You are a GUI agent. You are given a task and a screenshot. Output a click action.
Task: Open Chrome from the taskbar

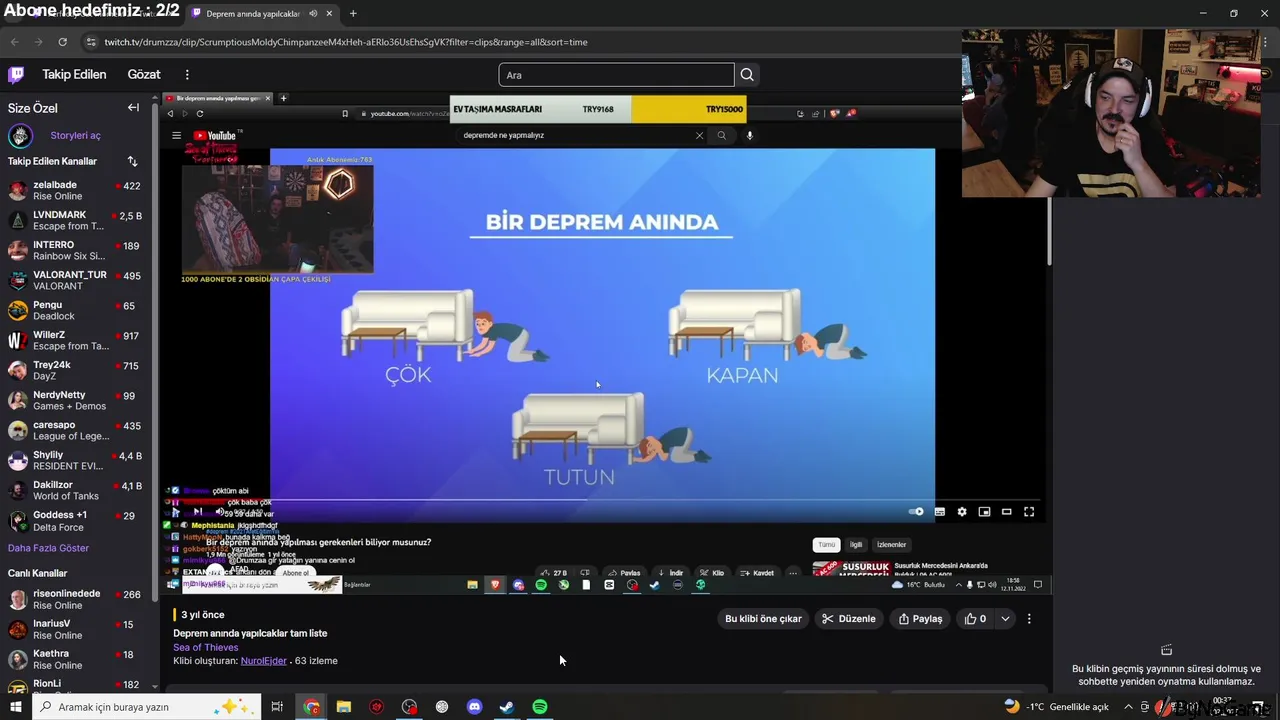312,707
